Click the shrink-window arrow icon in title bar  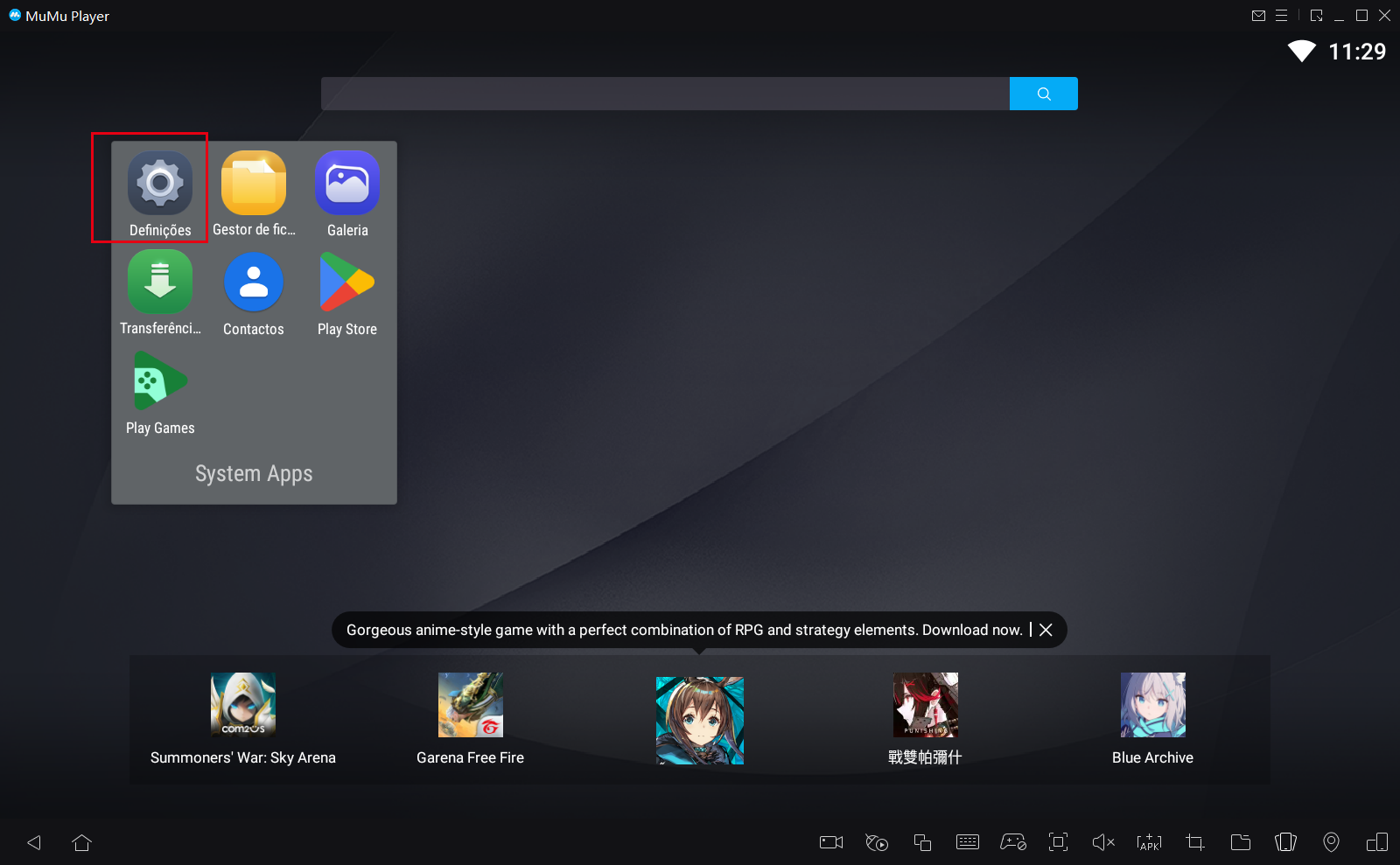point(1317,16)
